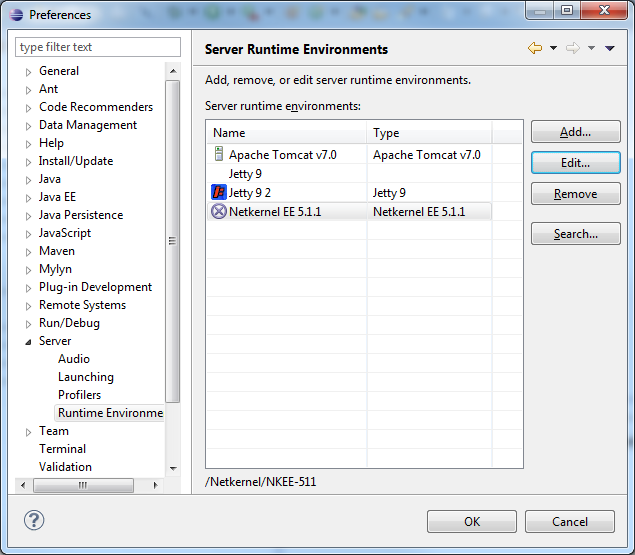This screenshot has height=555, width=635.
Task: Click the Eclipse icon in title bar
Action: pyautogui.click(x=17, y=15)
